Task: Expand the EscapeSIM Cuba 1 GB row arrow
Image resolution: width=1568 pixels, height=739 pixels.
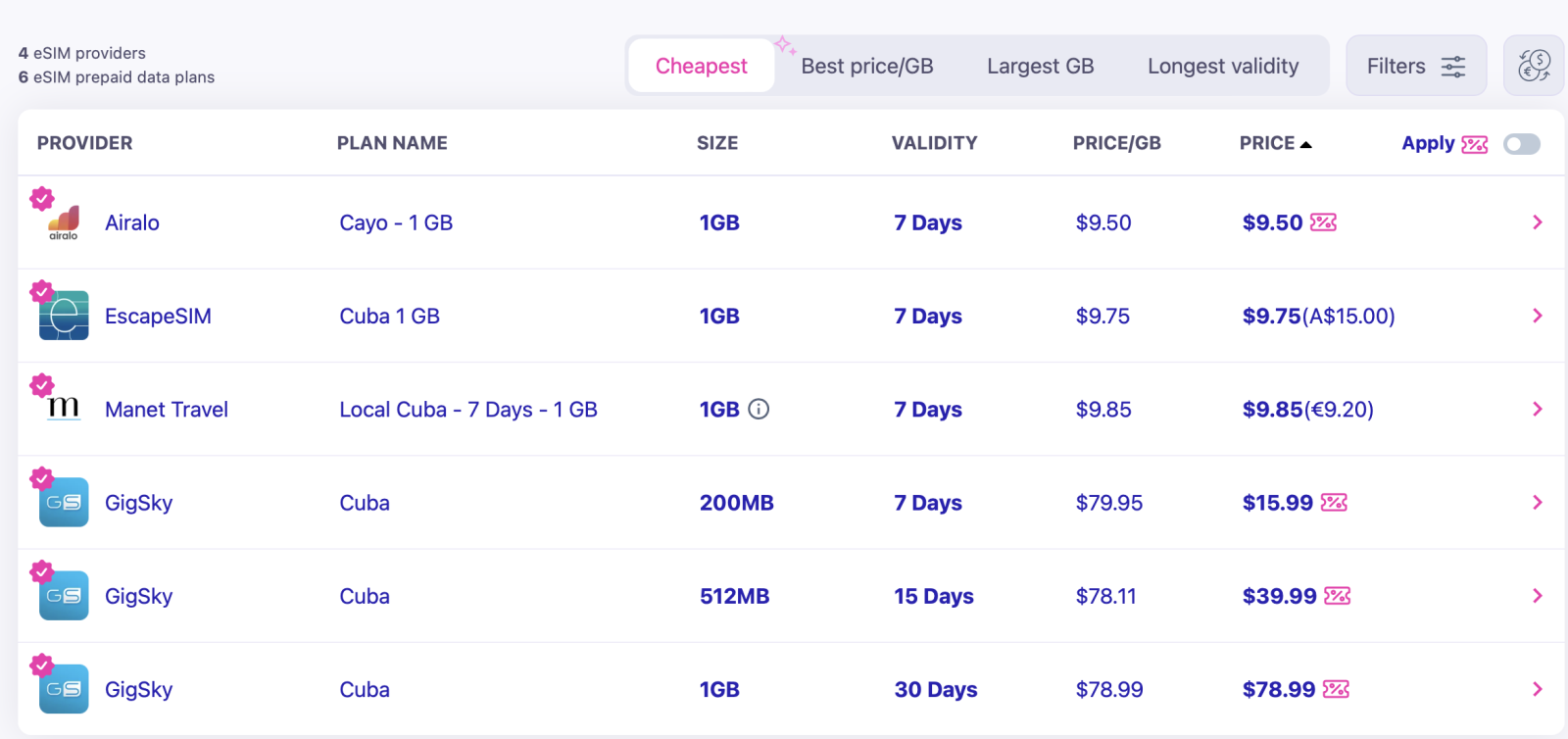Action: click(1537, 316)
